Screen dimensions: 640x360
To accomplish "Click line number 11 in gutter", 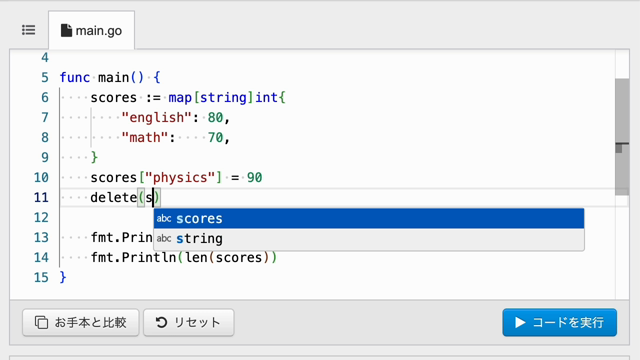I will point(41,198).
